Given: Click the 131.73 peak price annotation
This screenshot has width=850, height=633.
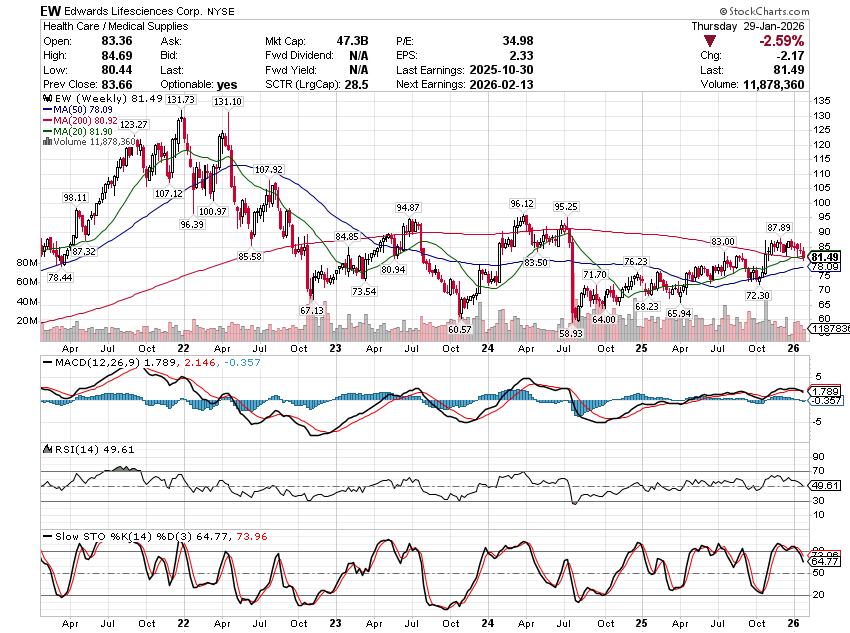Looking at the screenshot, I should pos(180,99).
